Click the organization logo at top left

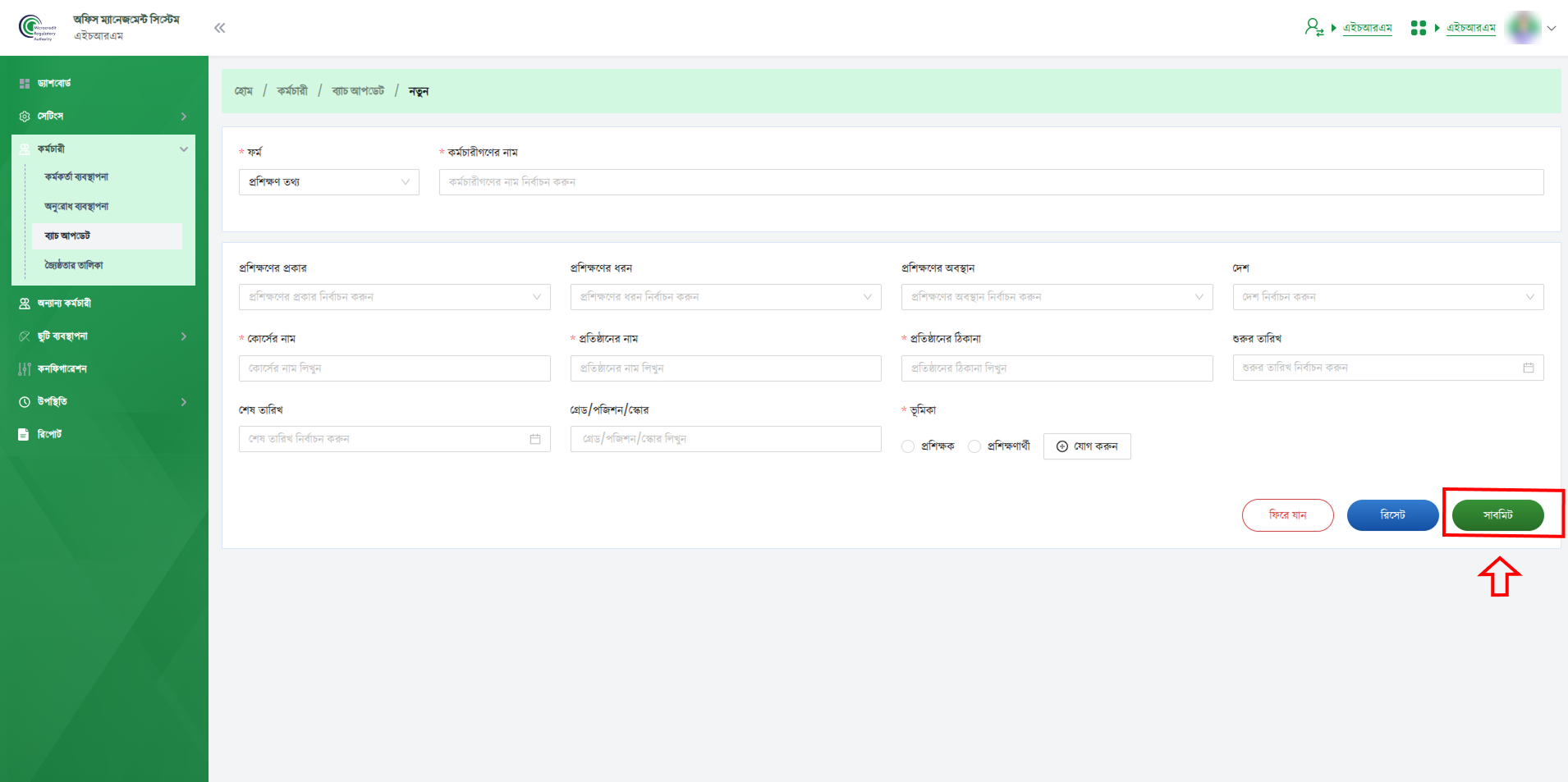pos(37,27)
